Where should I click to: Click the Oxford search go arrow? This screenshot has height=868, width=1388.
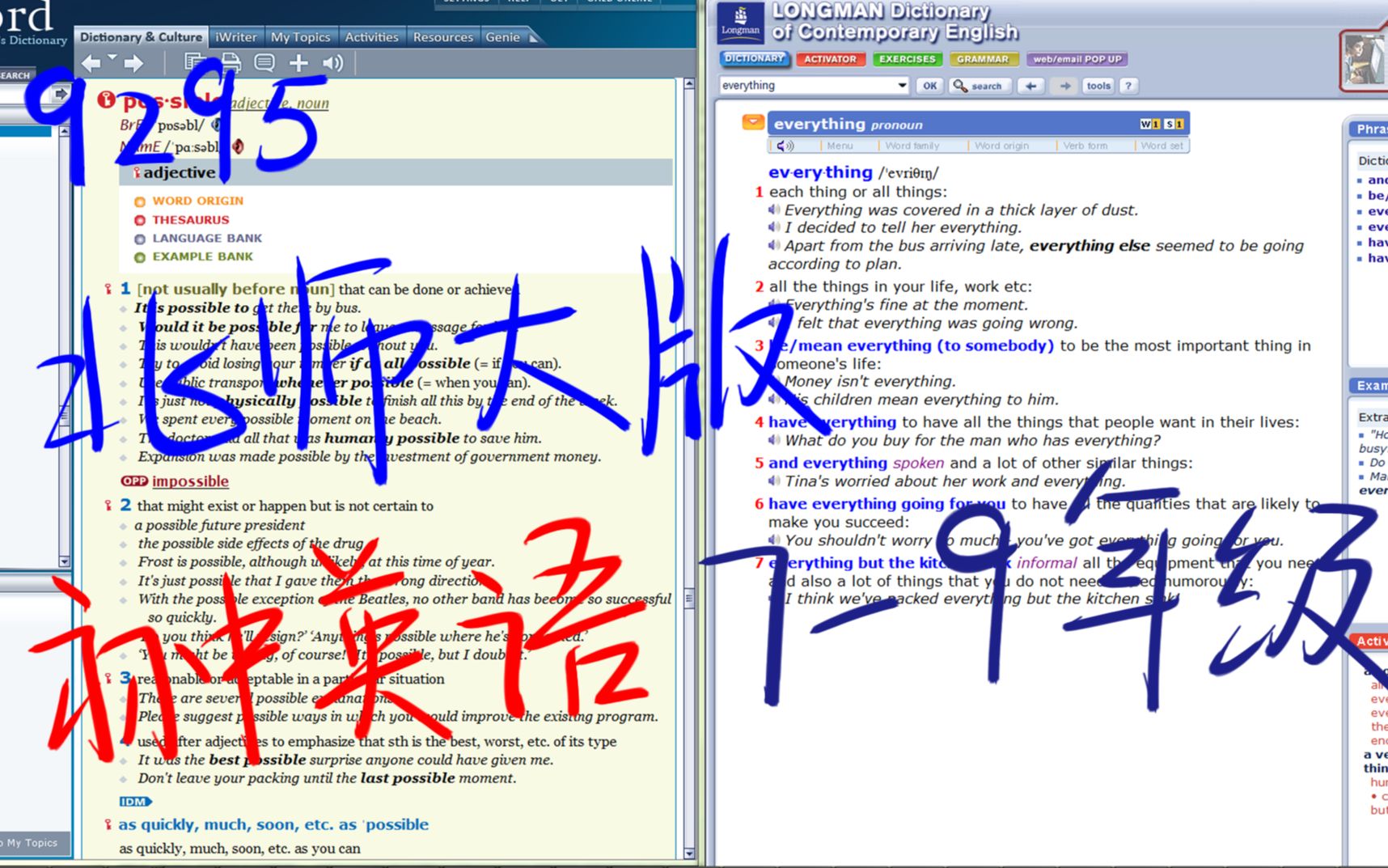(60, 94)
